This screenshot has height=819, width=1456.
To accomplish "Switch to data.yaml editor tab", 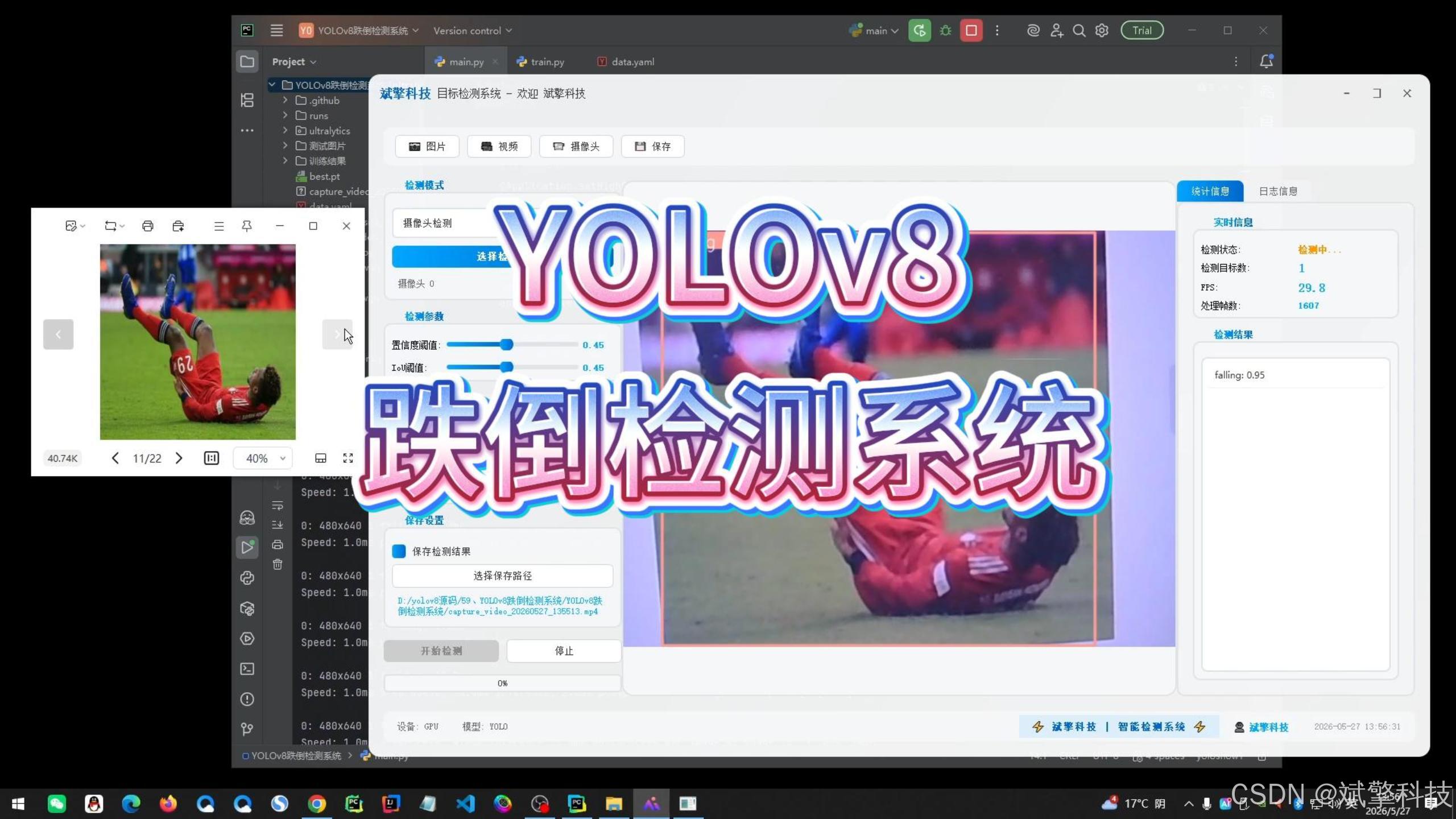I will pyautogui.click(x=626, y=61).
